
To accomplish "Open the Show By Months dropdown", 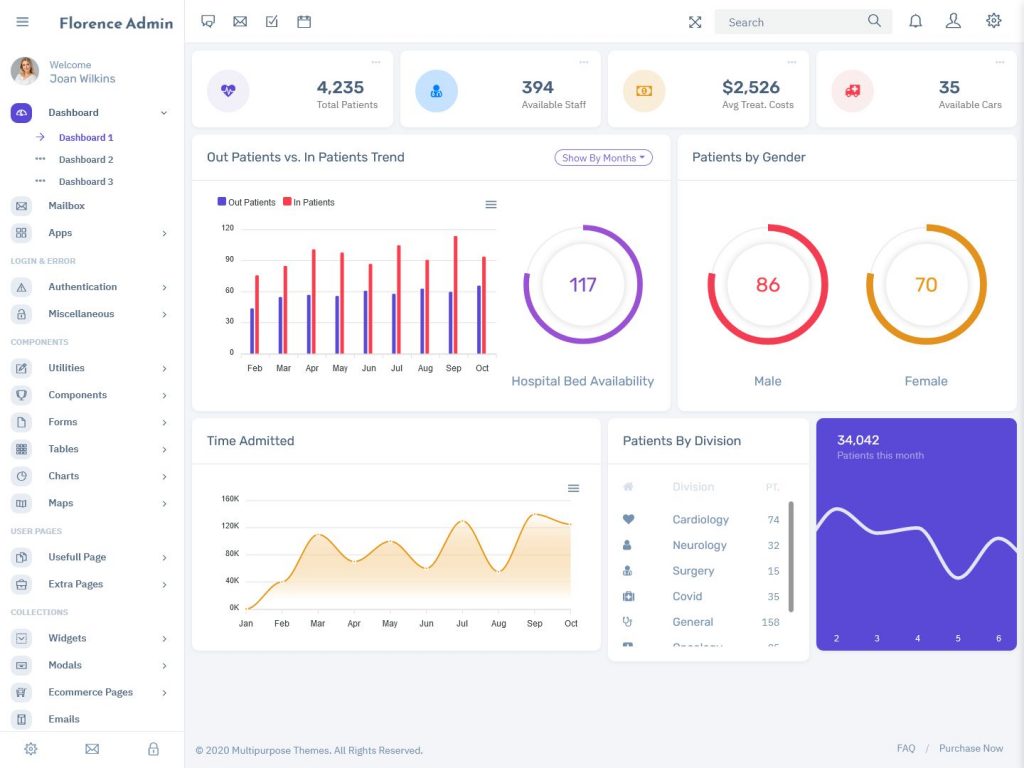I will pyautogui.click(x=603, y=157).
